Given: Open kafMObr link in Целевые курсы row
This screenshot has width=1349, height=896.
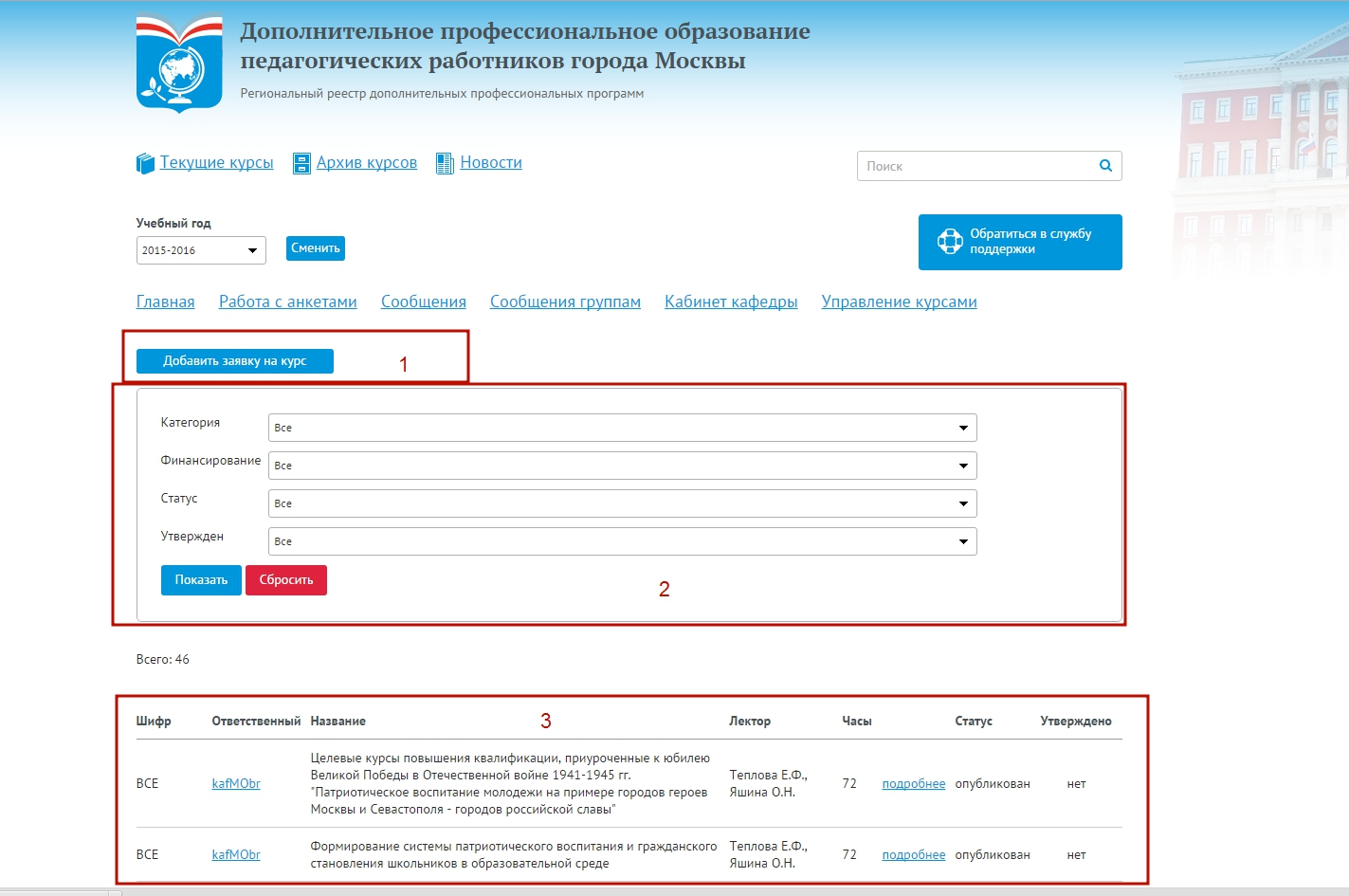Looking at the screenshot, I should pos(236,784).
